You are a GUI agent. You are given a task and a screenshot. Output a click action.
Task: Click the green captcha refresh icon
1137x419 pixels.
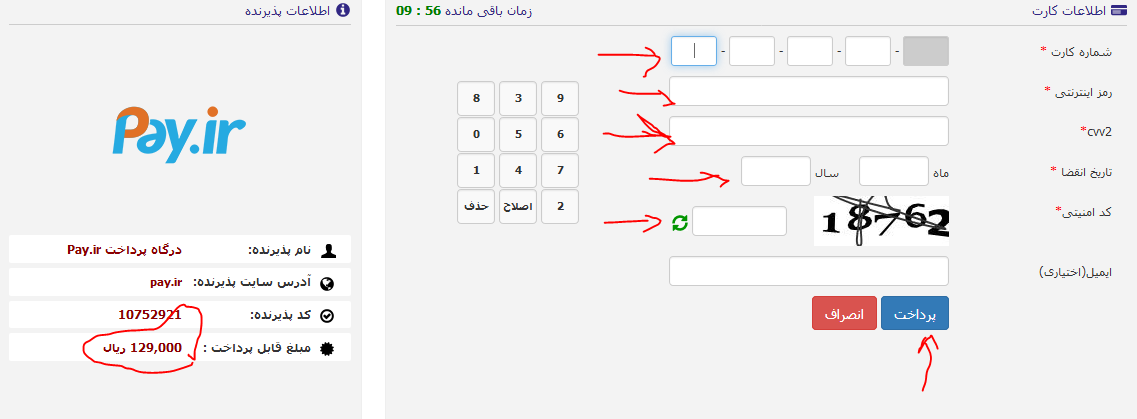(x=679, y=222)
